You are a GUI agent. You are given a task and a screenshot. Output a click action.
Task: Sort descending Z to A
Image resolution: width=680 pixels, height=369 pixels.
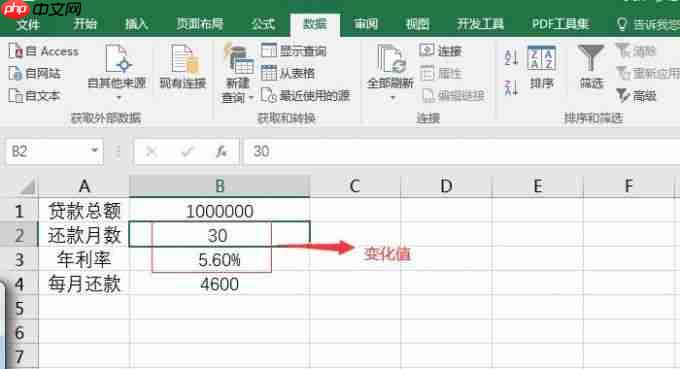coord(511,88)
